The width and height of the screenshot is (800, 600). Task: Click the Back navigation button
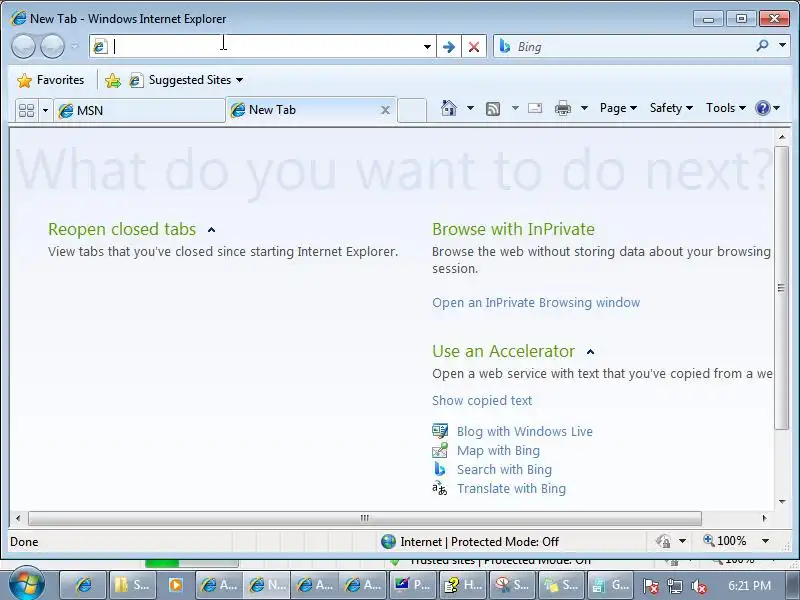point(23,46)
